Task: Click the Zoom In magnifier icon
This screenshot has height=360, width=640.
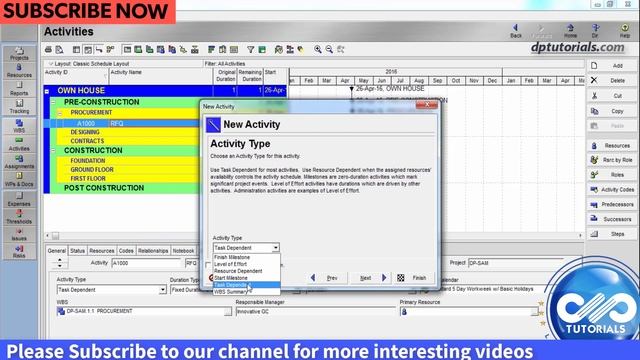Action: point(318,50)
